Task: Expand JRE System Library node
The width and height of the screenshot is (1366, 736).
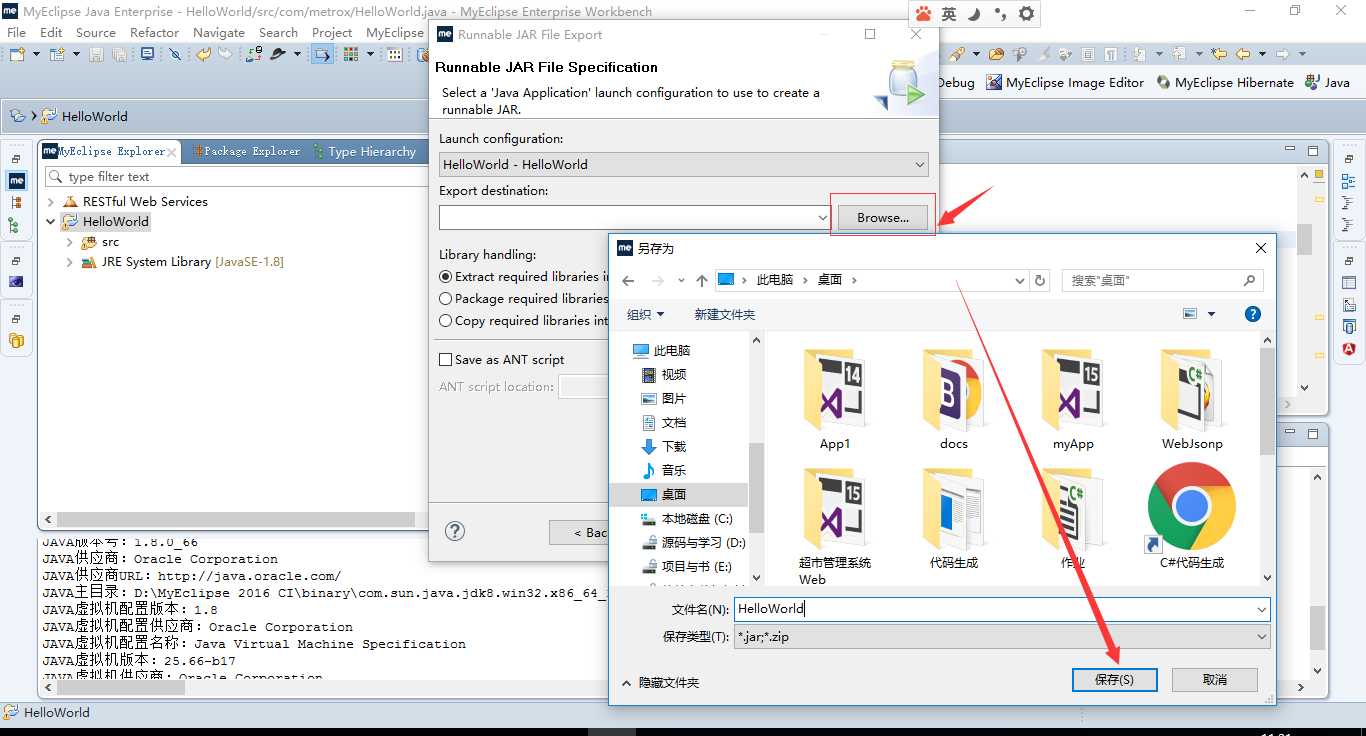Action: 69,262
